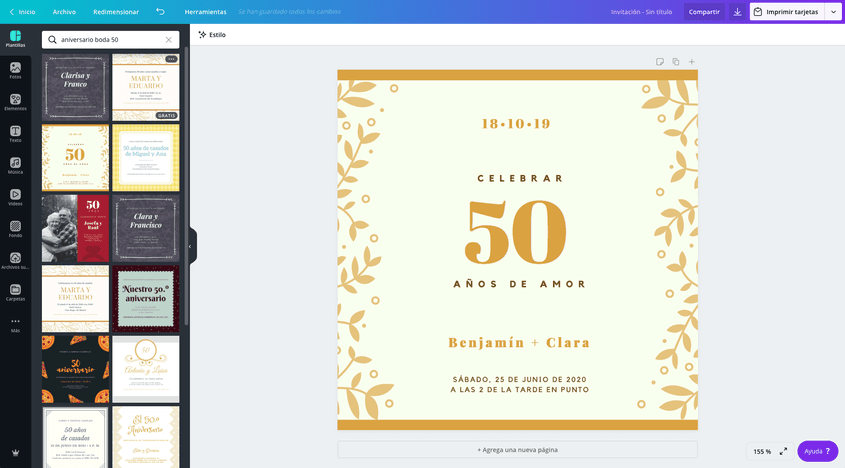Open the Vídeos sidebar section
This screenshot has height=468, width=845.
click(x=15, y=197)
